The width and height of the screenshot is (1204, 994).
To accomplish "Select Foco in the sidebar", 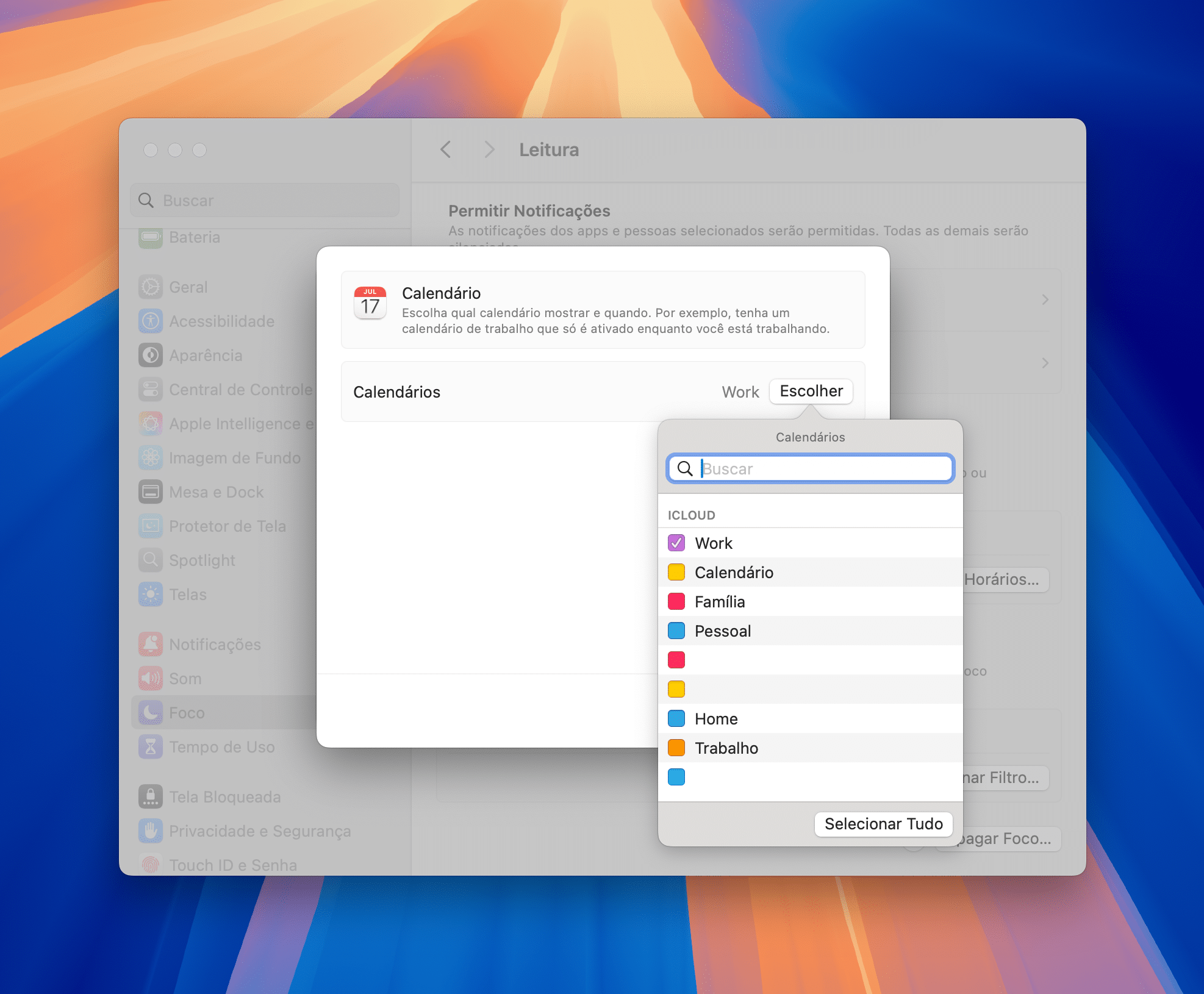I will [187, 713].
